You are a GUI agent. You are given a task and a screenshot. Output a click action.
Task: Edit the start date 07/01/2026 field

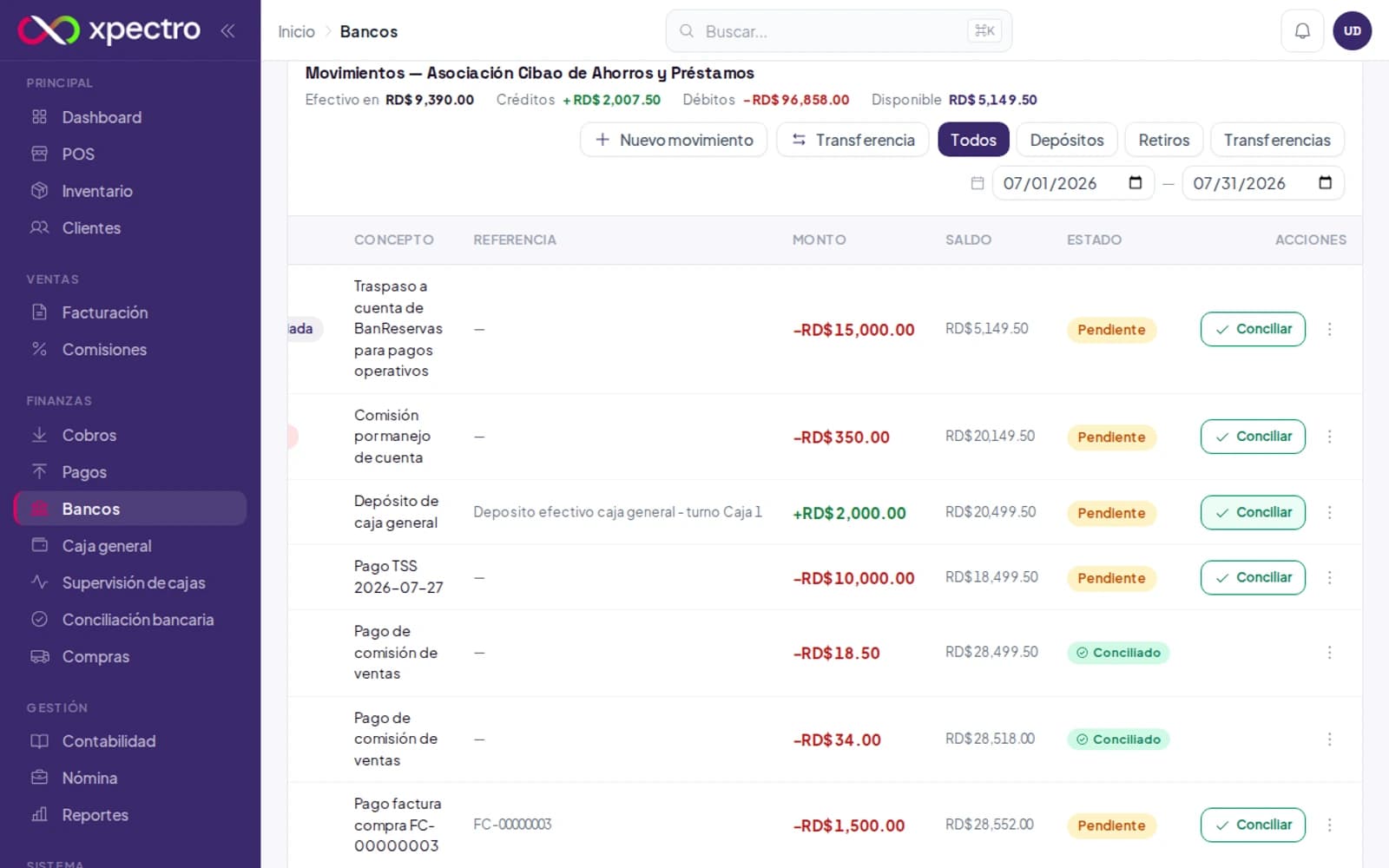click(x=1073, y=183)
